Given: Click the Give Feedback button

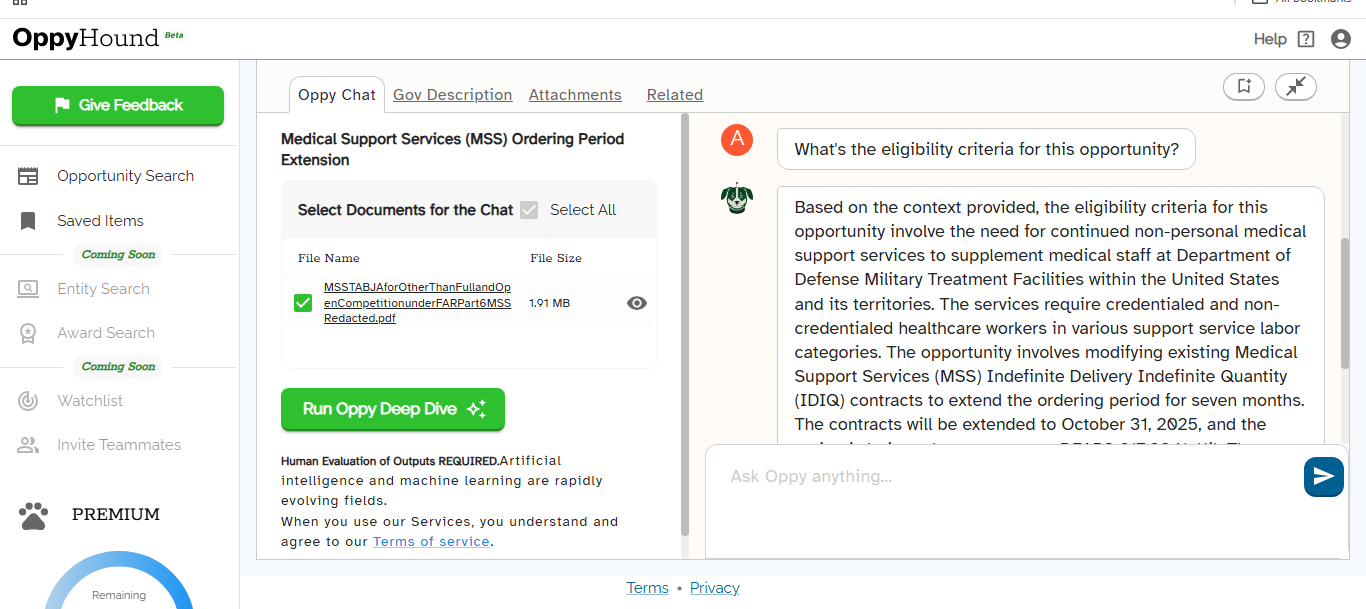Looking at the screenshot, I should 118,105.
